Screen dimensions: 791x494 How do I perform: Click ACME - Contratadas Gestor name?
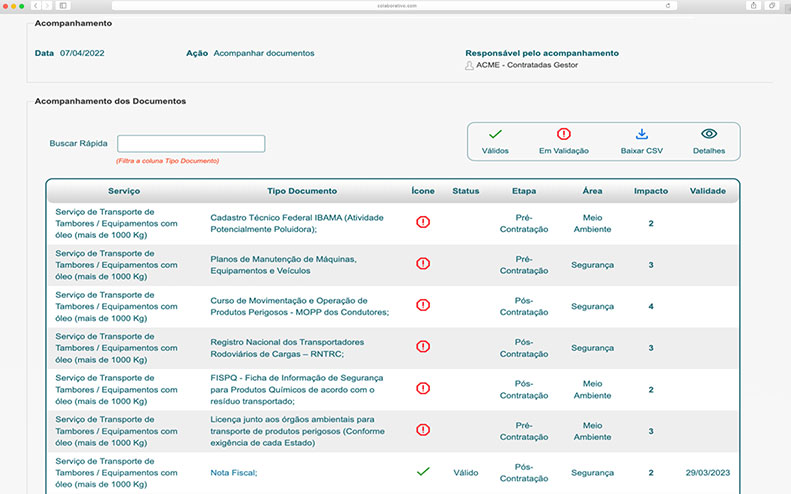pos(527,65)
